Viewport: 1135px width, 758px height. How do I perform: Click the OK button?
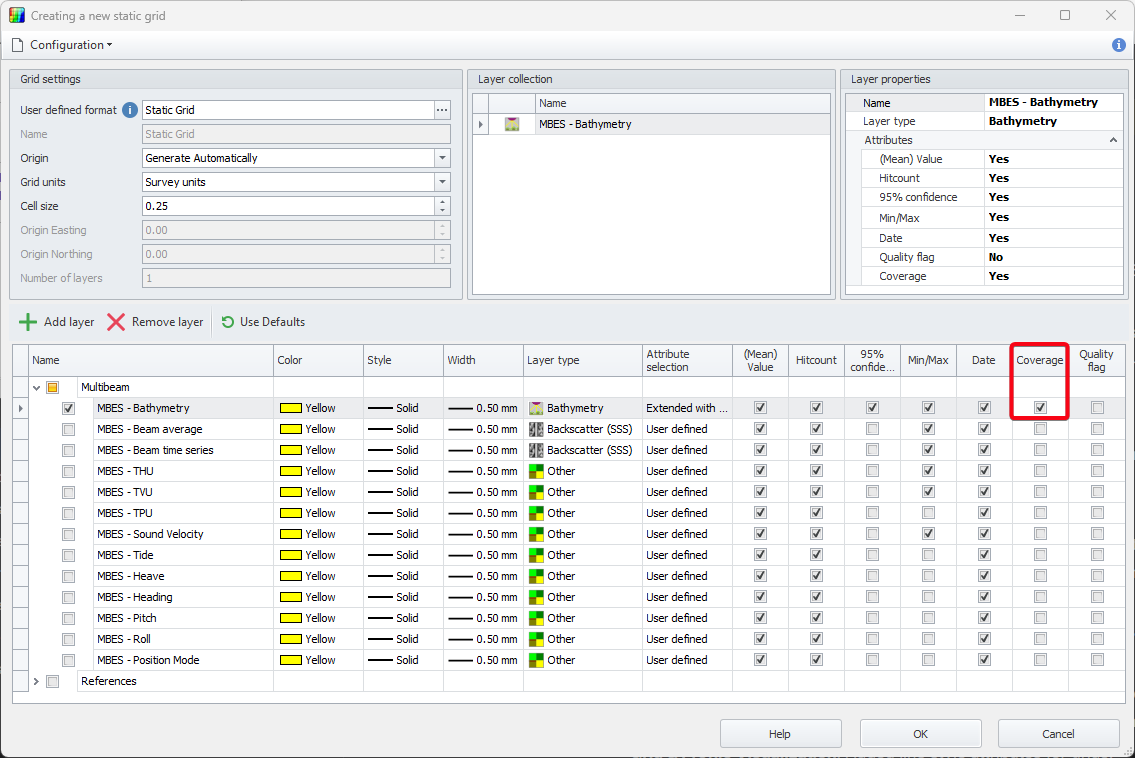click(920, 734)
